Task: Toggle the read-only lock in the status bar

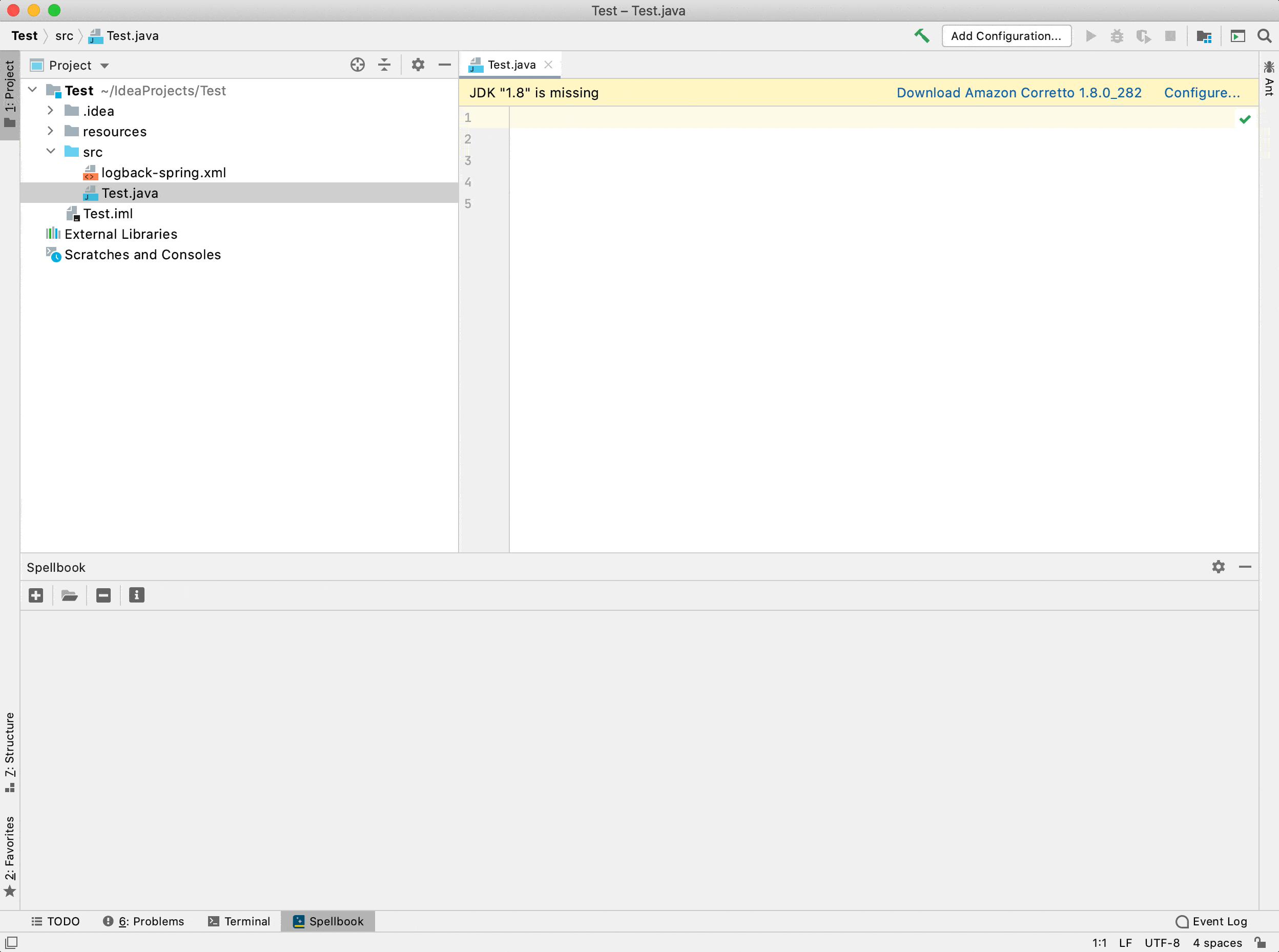Action: tap(1261, 943)
